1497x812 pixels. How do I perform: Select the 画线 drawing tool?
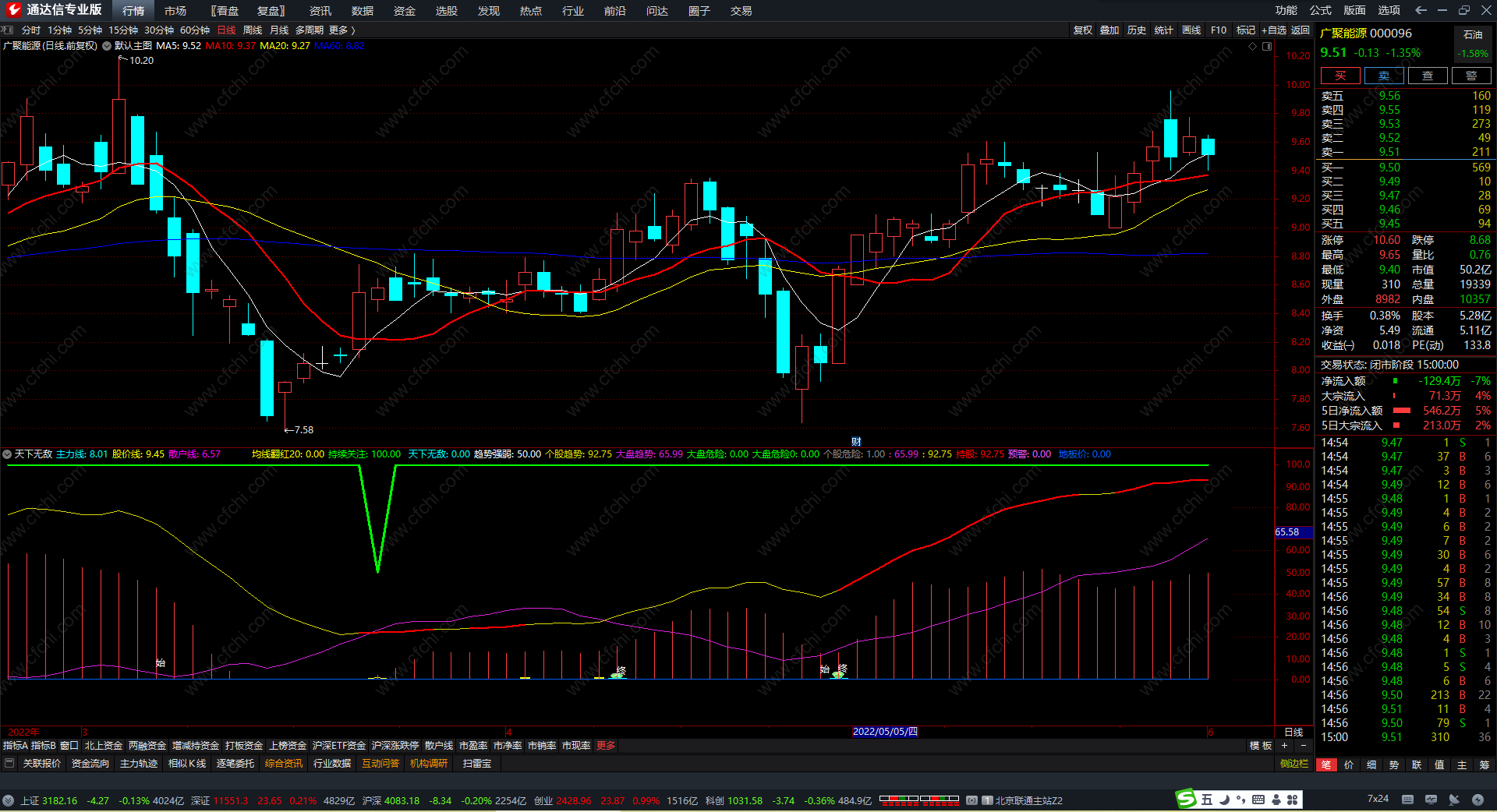[x=1191, y=30]
